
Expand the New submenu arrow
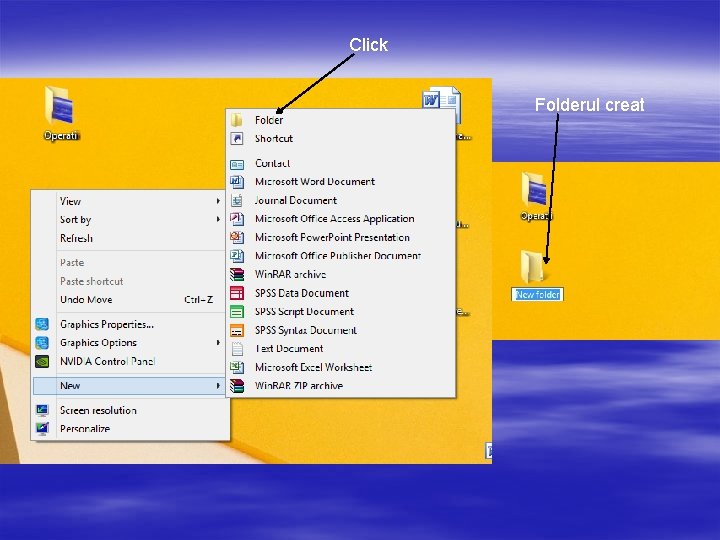point(218,386)
